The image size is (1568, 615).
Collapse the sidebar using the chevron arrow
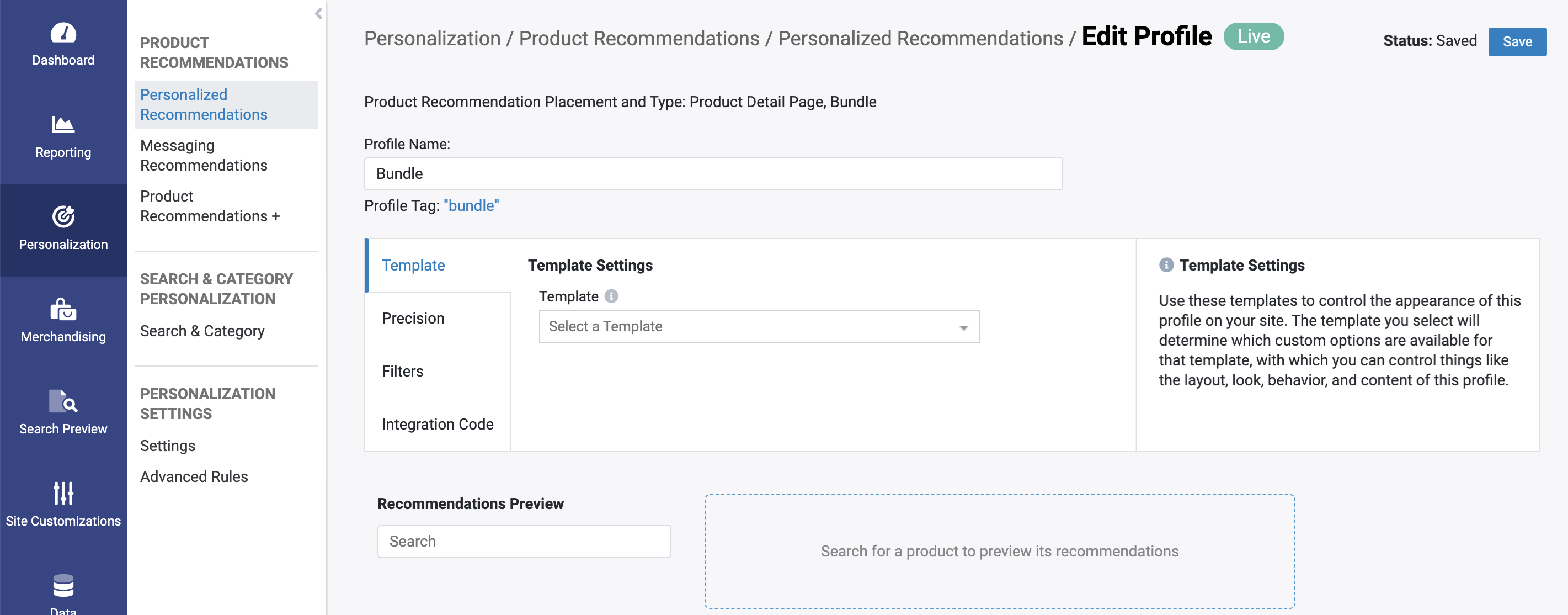tap(318, 13)
